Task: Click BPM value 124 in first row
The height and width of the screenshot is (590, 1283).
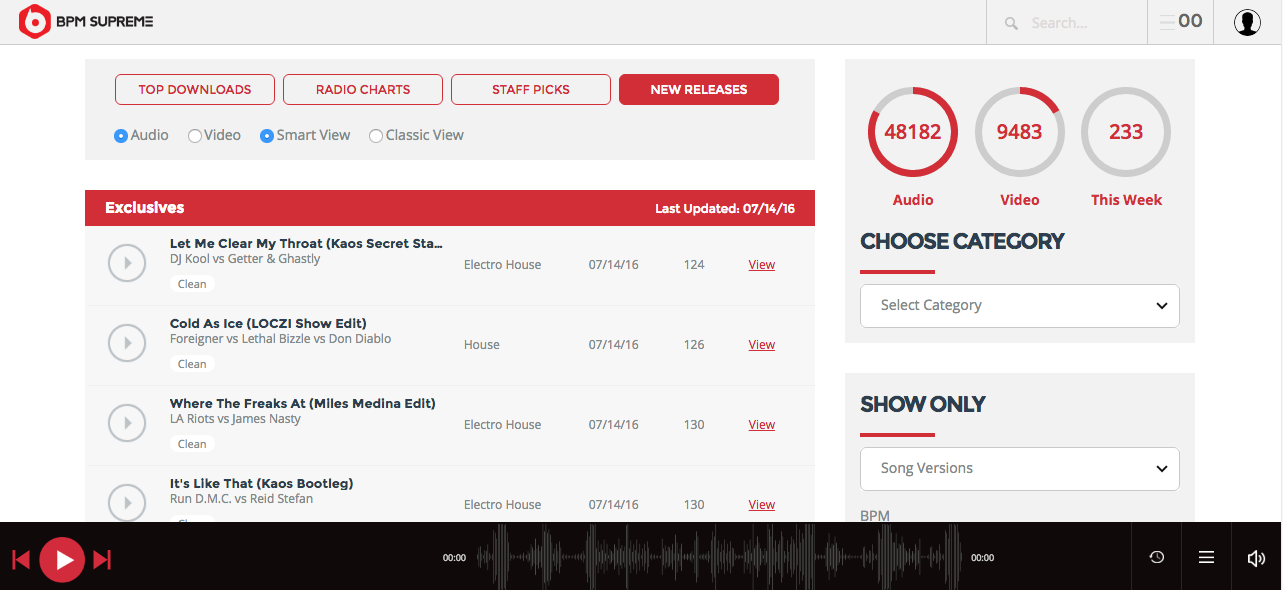Action: click(694, 265)
